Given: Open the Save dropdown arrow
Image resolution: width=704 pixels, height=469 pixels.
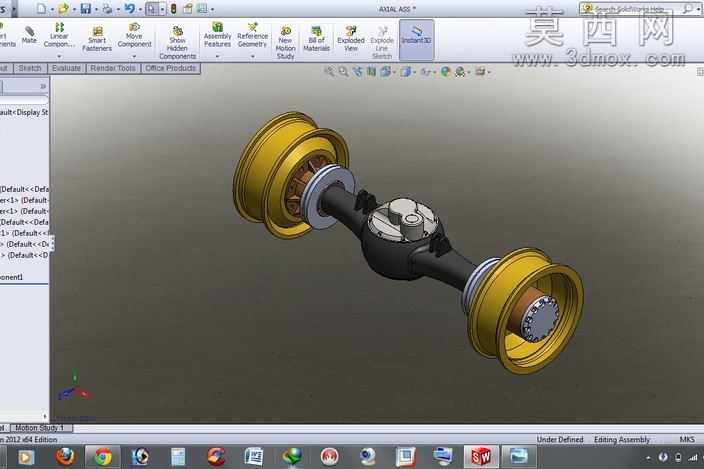Looking at the screenshot, I should [x=96, y=9].
